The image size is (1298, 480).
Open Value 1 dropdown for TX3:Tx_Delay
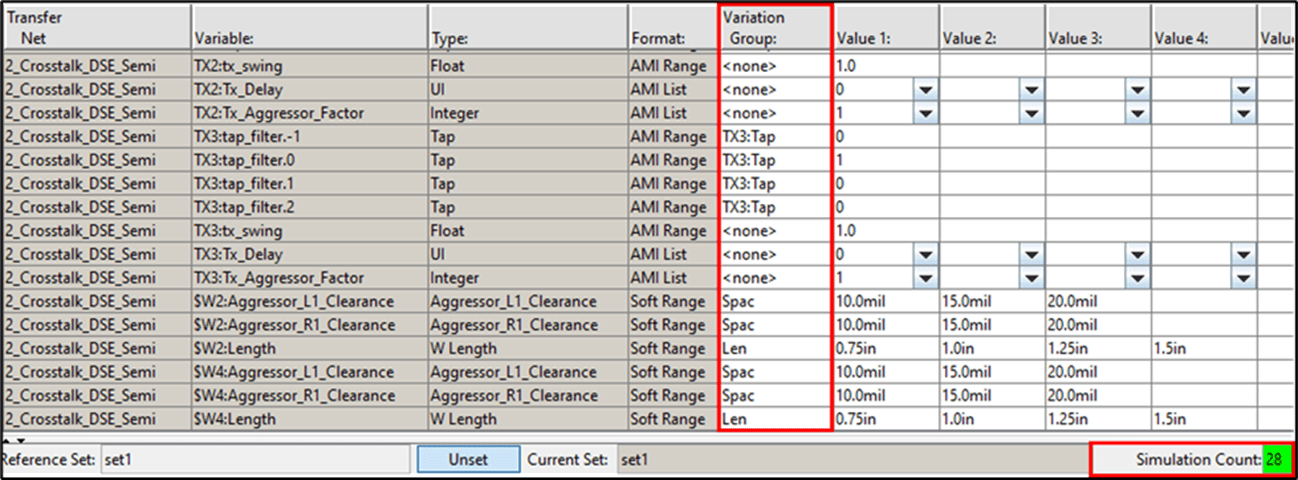point(924,254)
